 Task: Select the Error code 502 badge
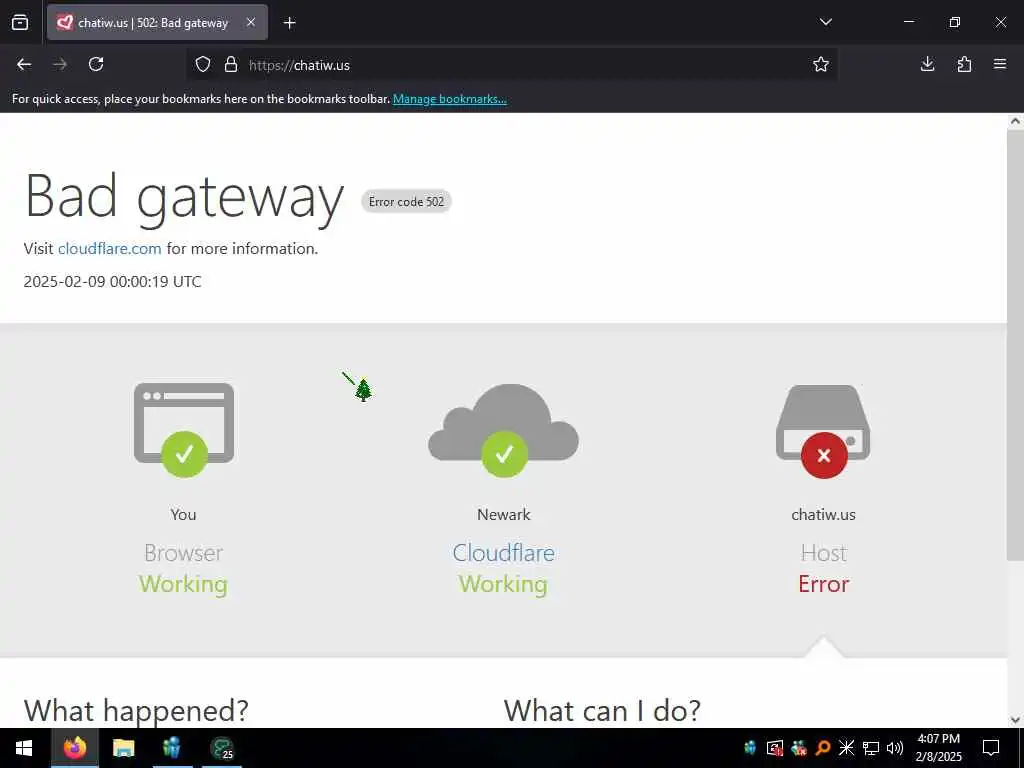tap(406, 202)
